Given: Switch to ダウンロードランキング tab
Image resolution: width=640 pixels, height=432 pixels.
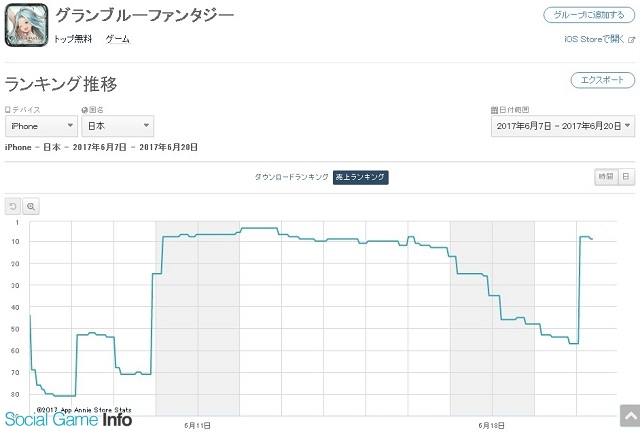Looking at the screenshot, I should (x=291, y=177).
